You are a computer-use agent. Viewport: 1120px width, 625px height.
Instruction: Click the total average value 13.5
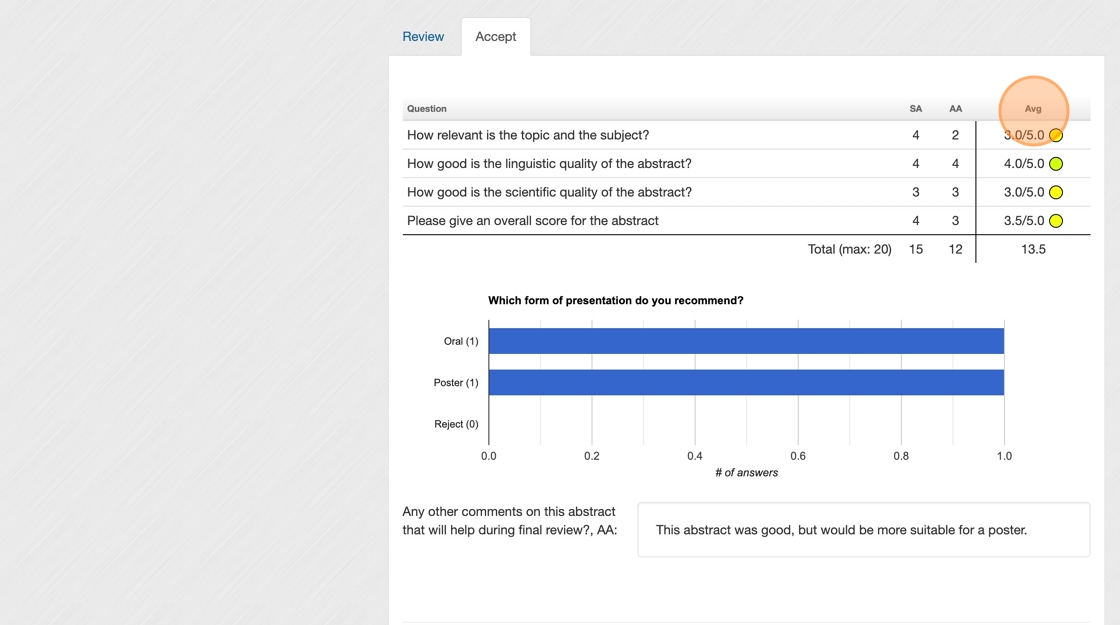point(1033,249)
